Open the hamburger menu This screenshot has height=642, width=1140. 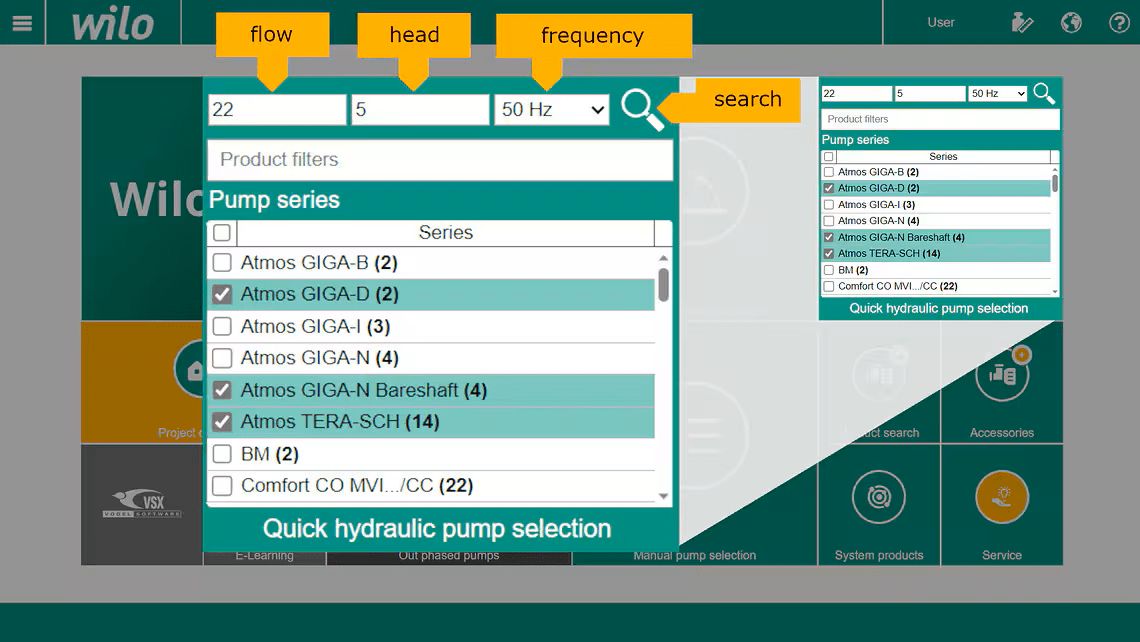tap(22, 22)
